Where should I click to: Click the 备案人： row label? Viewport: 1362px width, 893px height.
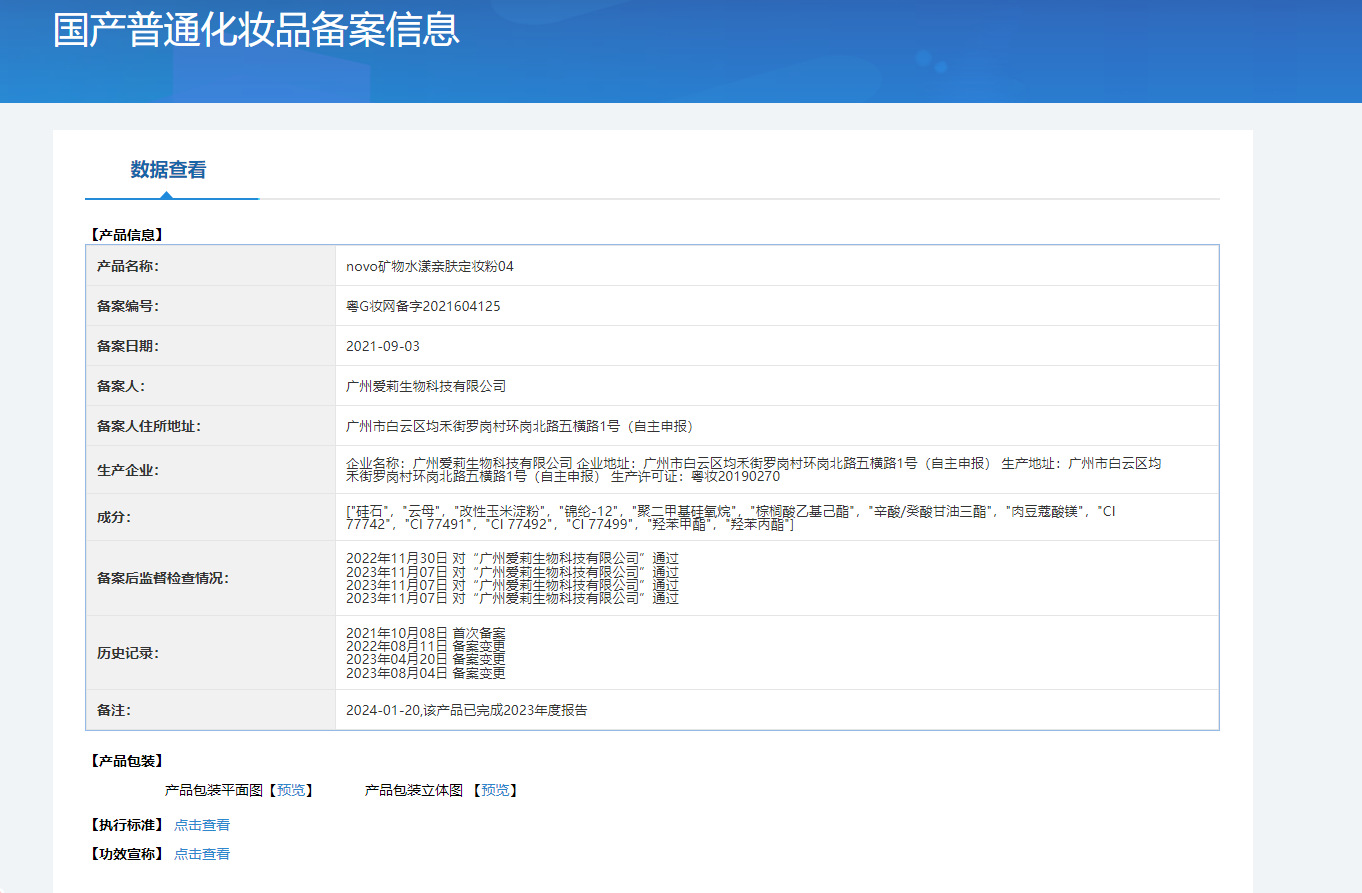pos(121,386)
